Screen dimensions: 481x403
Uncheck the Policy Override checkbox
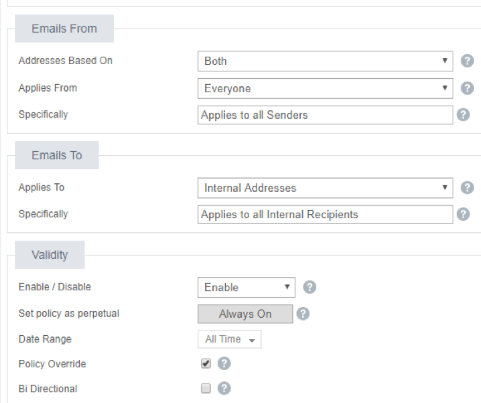click(x=206, y=363)
